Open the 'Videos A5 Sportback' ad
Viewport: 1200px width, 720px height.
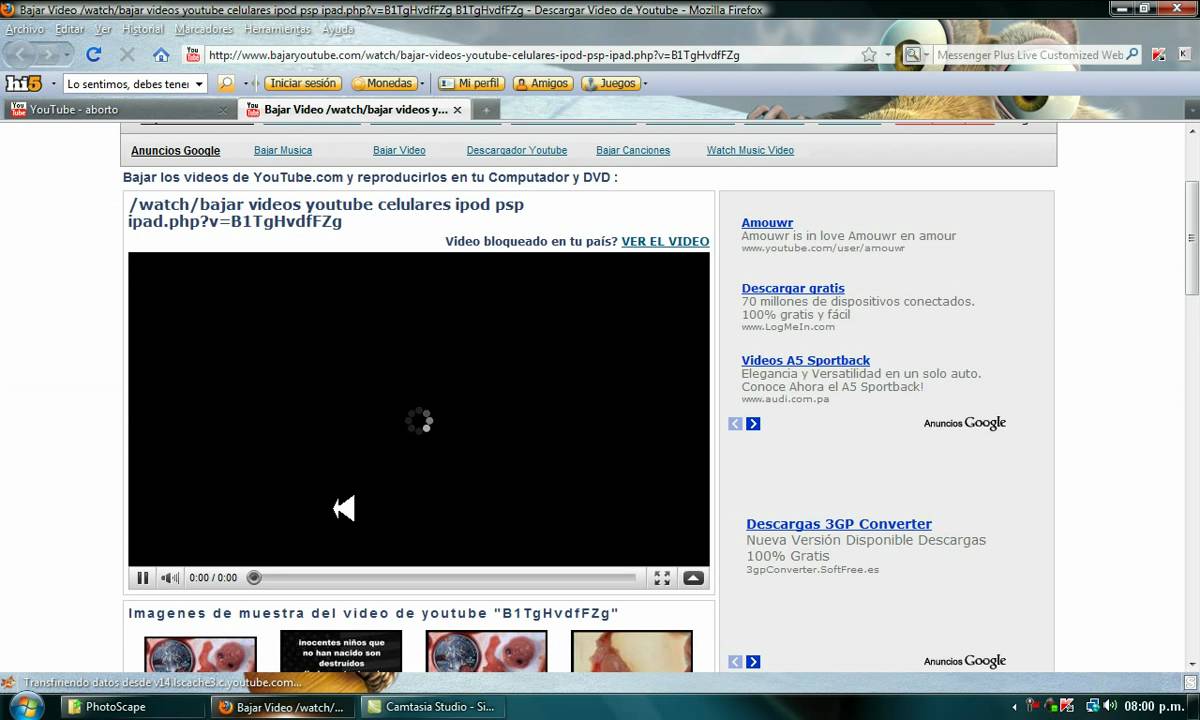(806, 360)
